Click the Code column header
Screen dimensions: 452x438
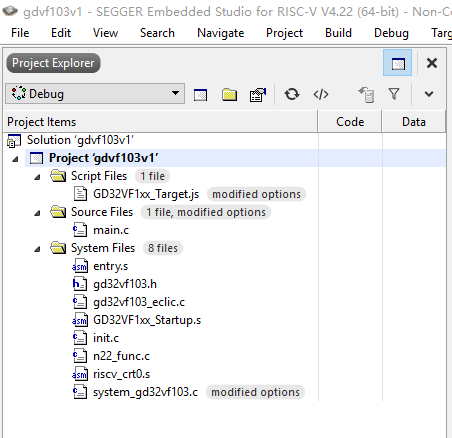click(350, 122)
